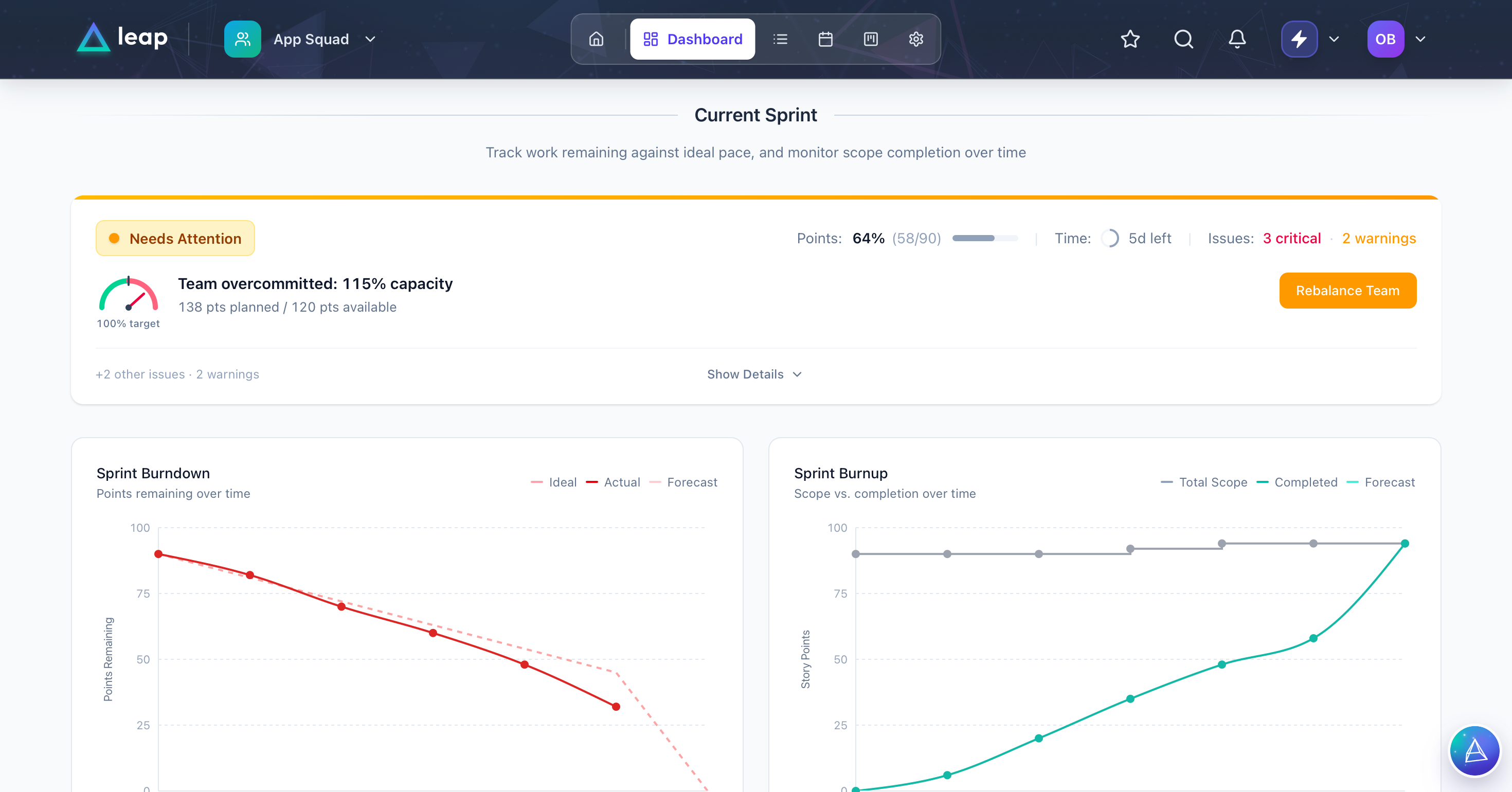
Task: Open the Home view in navigation
Action: coord(596,39)
